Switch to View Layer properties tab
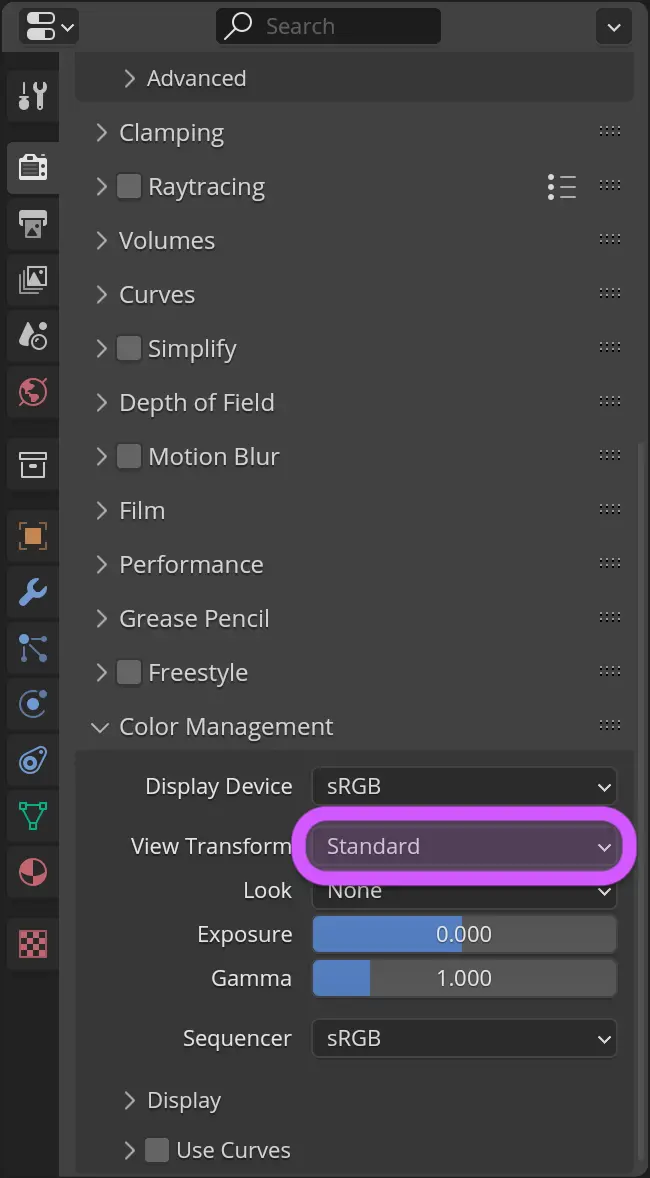The width and height of the screenshot is (650, 1178). [x=32, y=279]
